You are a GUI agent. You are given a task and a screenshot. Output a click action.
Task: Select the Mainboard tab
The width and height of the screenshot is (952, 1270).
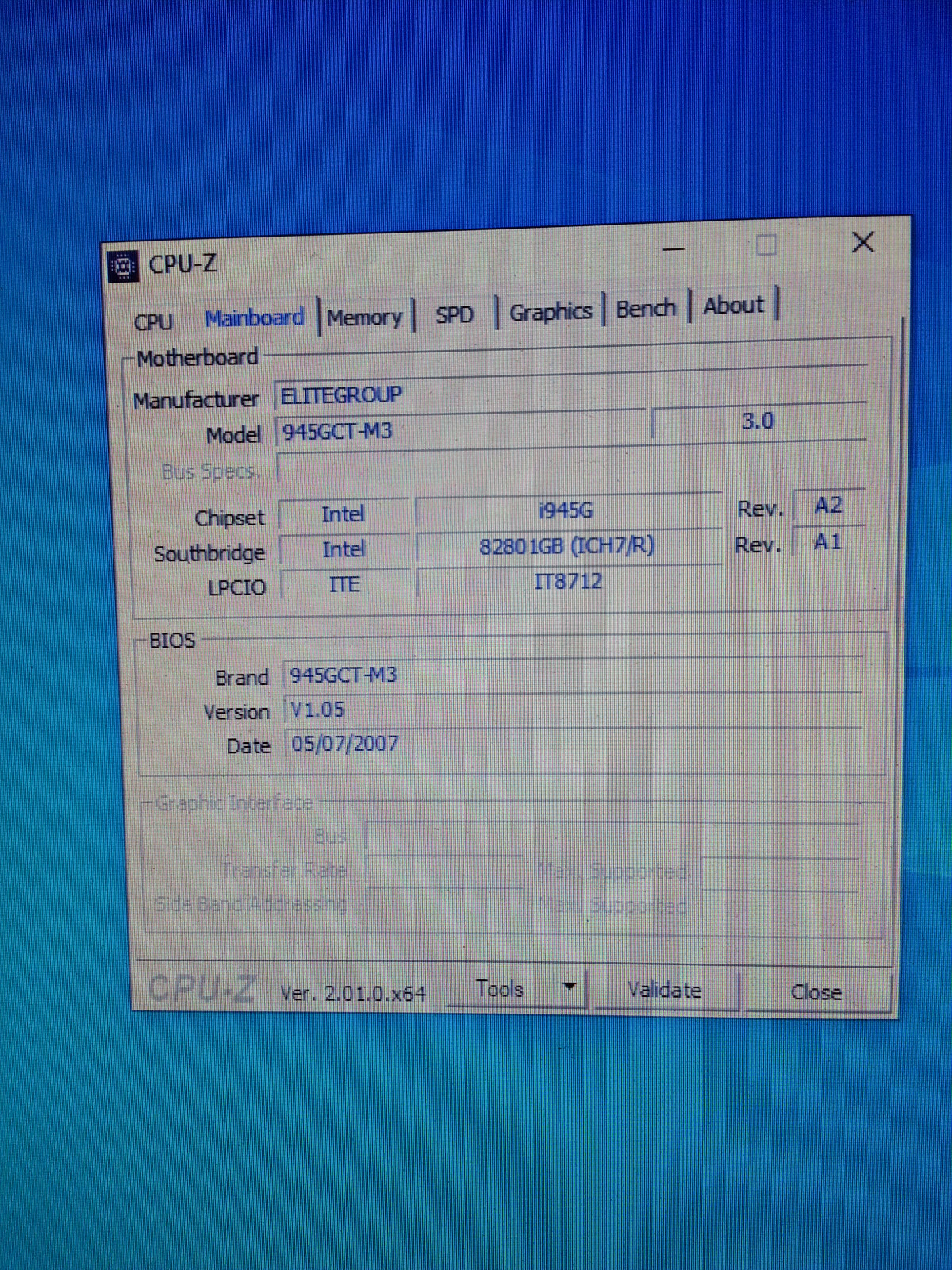[254, 317]
